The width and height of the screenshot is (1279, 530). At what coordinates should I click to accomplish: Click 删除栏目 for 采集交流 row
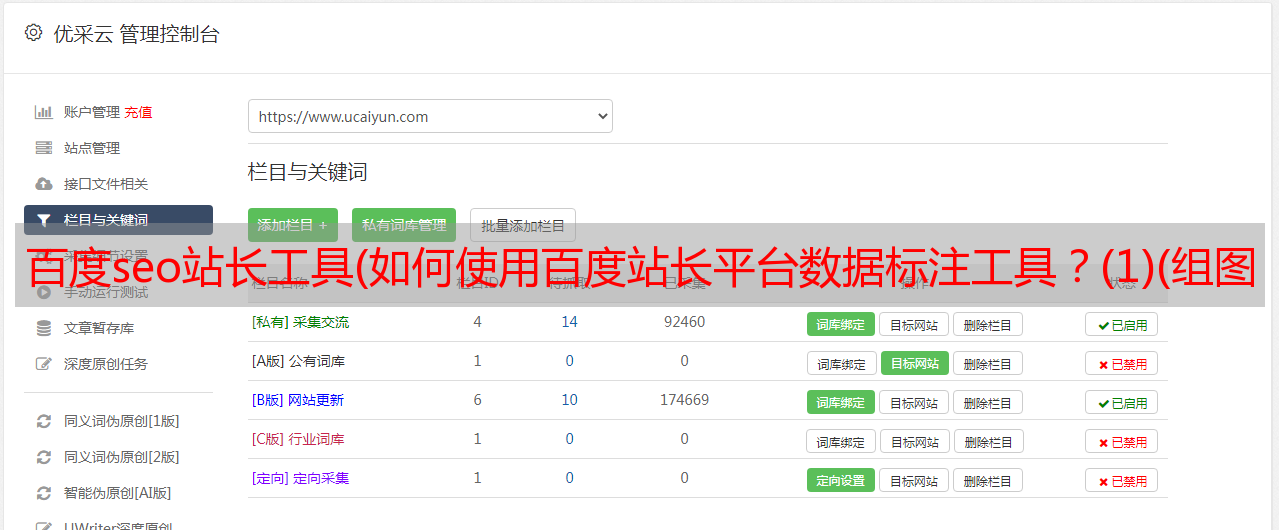[x=988, y=324]
